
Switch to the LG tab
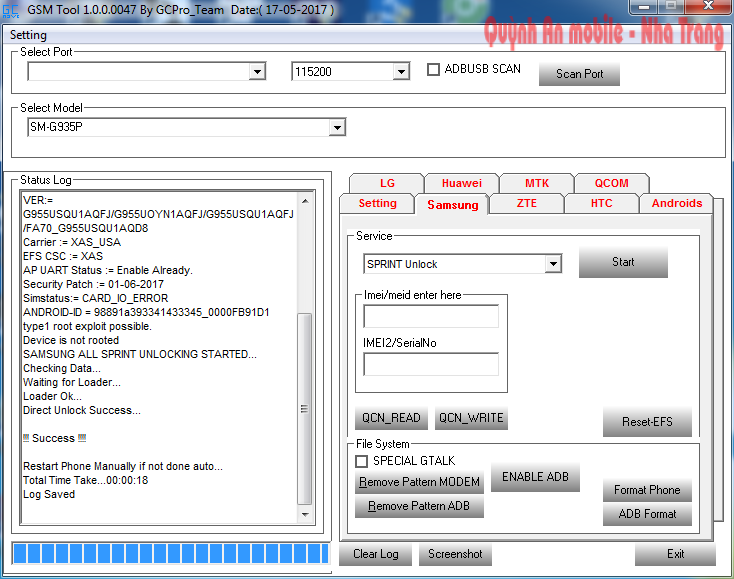click(387, 183)
